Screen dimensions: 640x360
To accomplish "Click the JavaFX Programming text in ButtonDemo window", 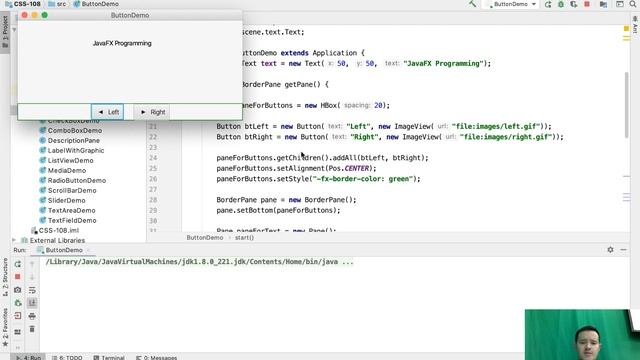I will pyautogui.click(x=122, y=43).
